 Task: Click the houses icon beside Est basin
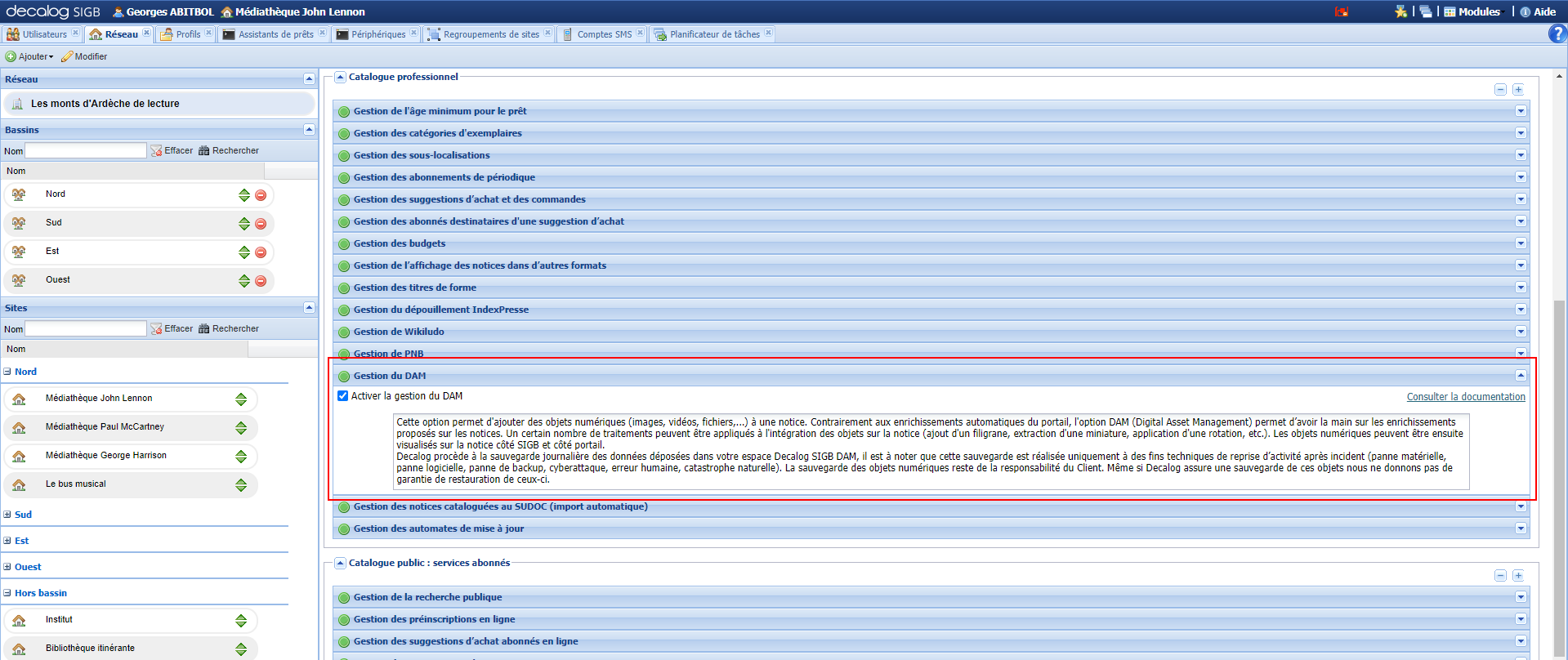tap(19, 252)
